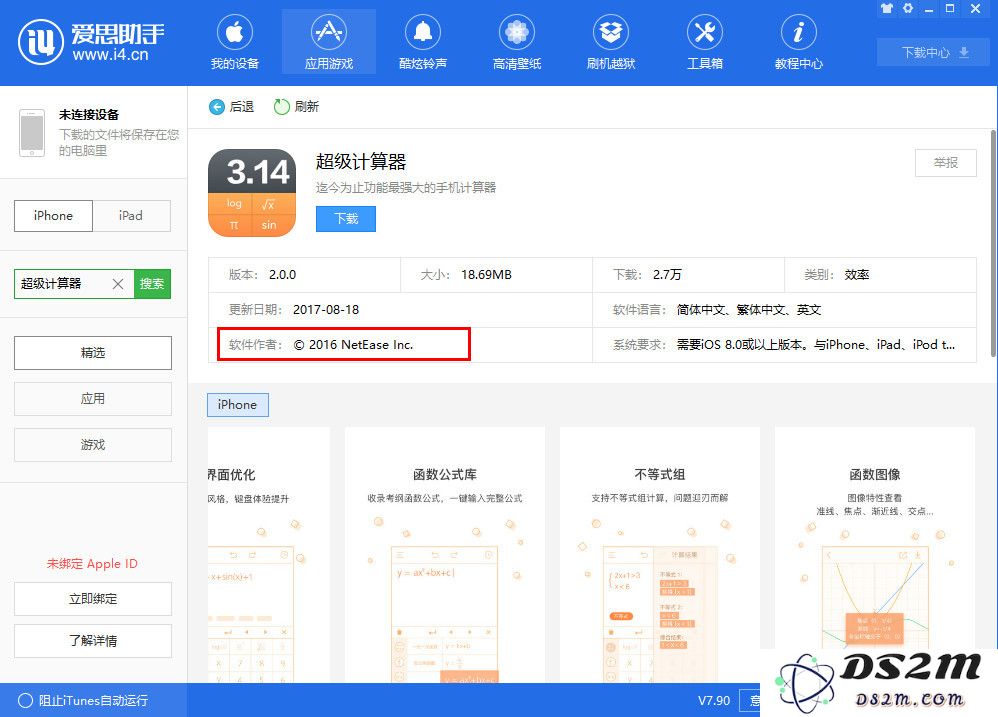This screenshot has height=717, width=998.
Task: Open 应用游戏 apps and games section
Action: (x=328, y=43)
